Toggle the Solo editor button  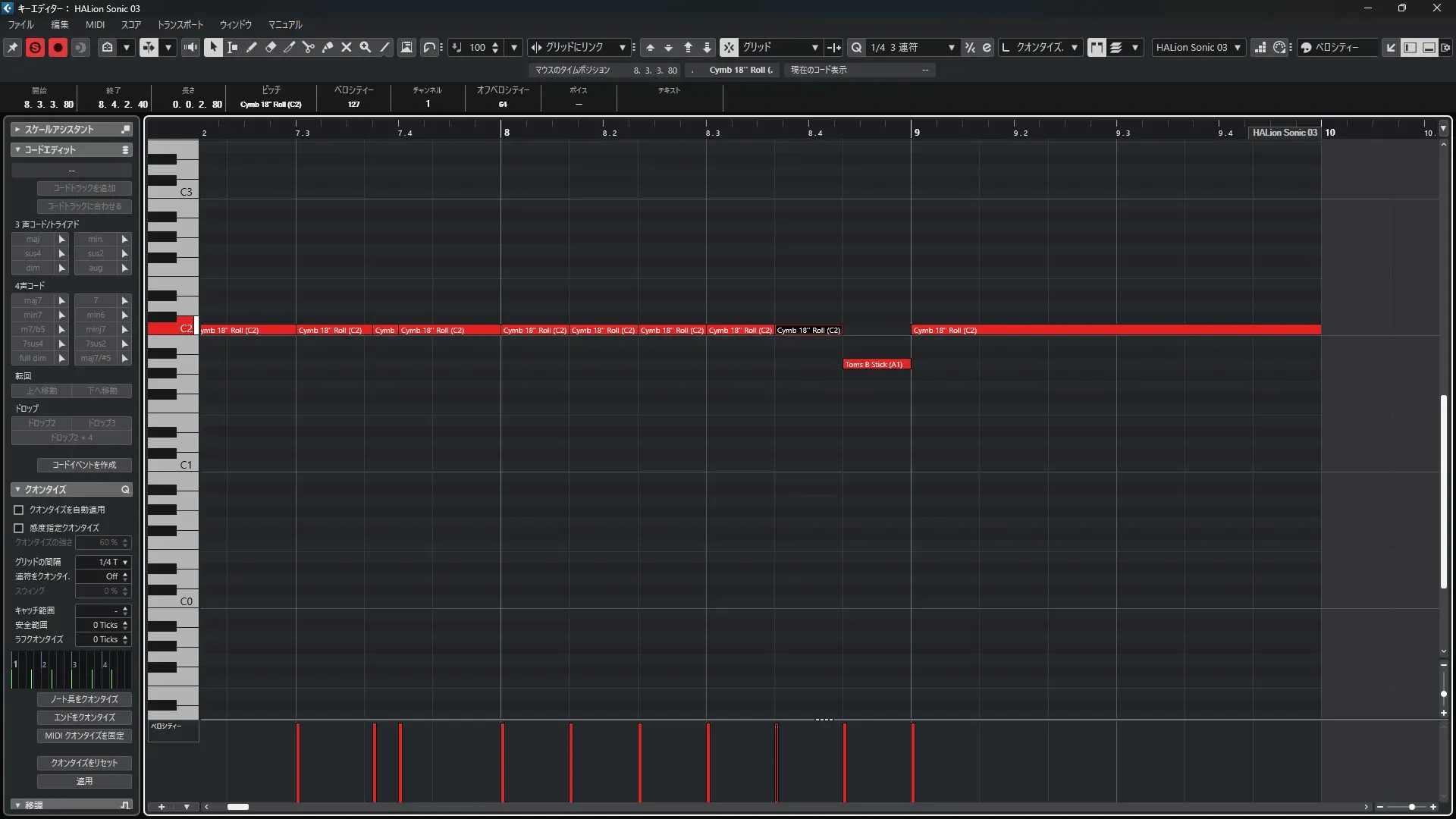click(35, 47)
